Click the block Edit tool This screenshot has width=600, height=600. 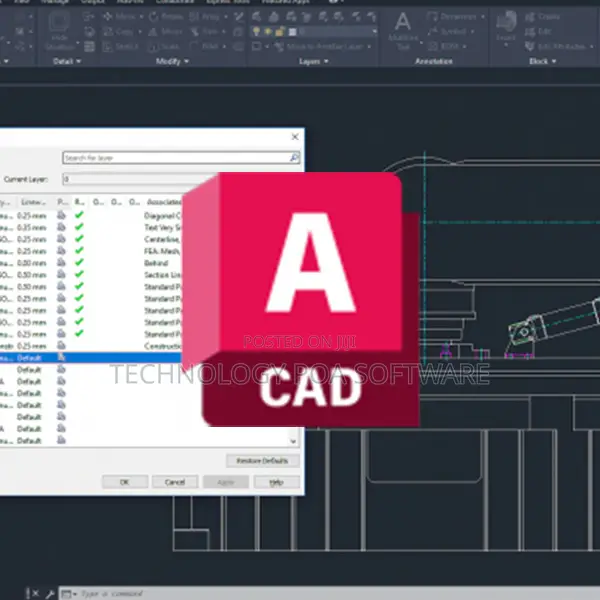(x=538, y=32)
